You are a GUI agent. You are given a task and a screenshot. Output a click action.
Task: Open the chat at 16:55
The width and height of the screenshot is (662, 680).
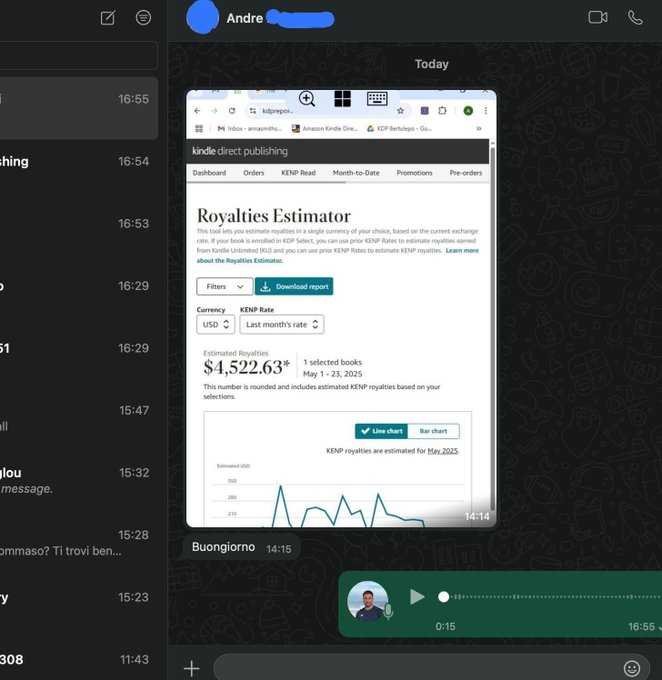point(79,108)
